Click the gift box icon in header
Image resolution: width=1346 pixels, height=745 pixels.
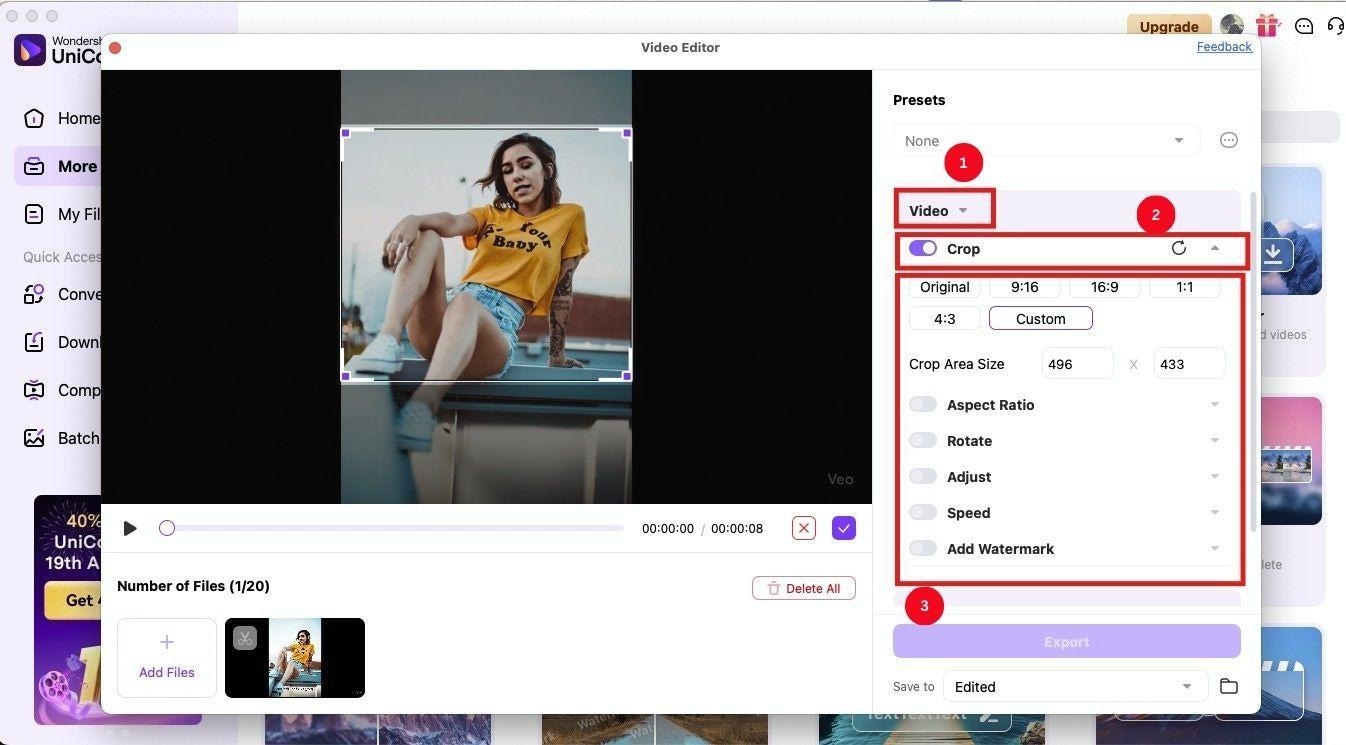1268,26
